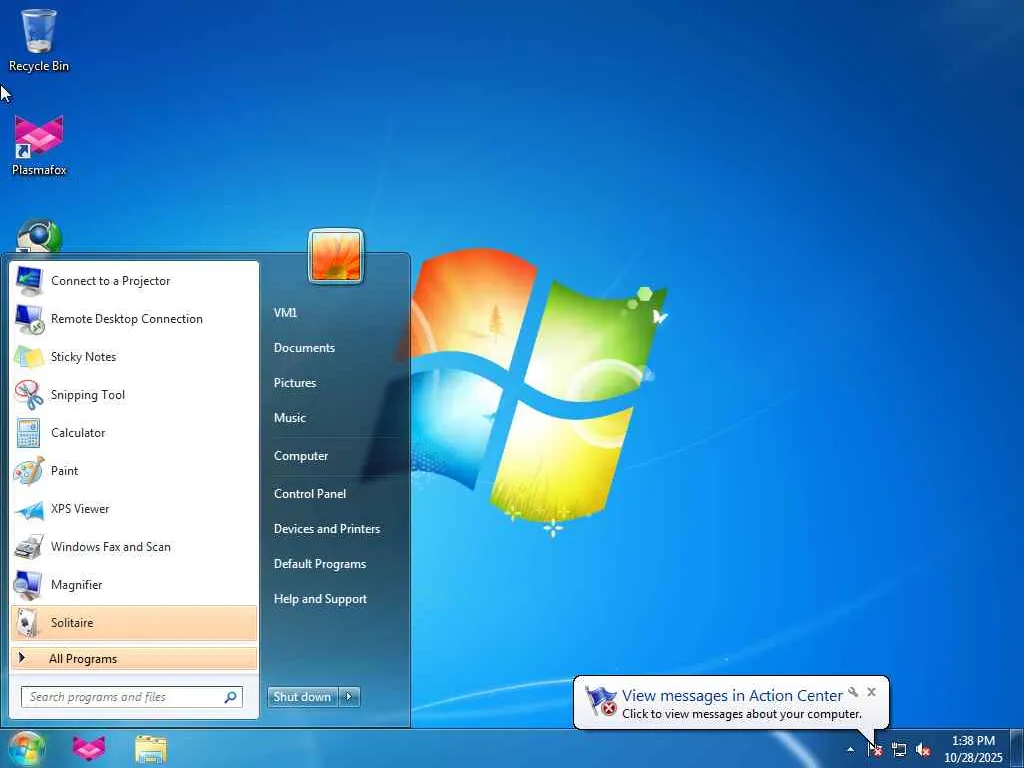Click the Magnifier icon
The height and width of the screenshot is (768, 1024).
pyautogui.click(x=29, y=584)
